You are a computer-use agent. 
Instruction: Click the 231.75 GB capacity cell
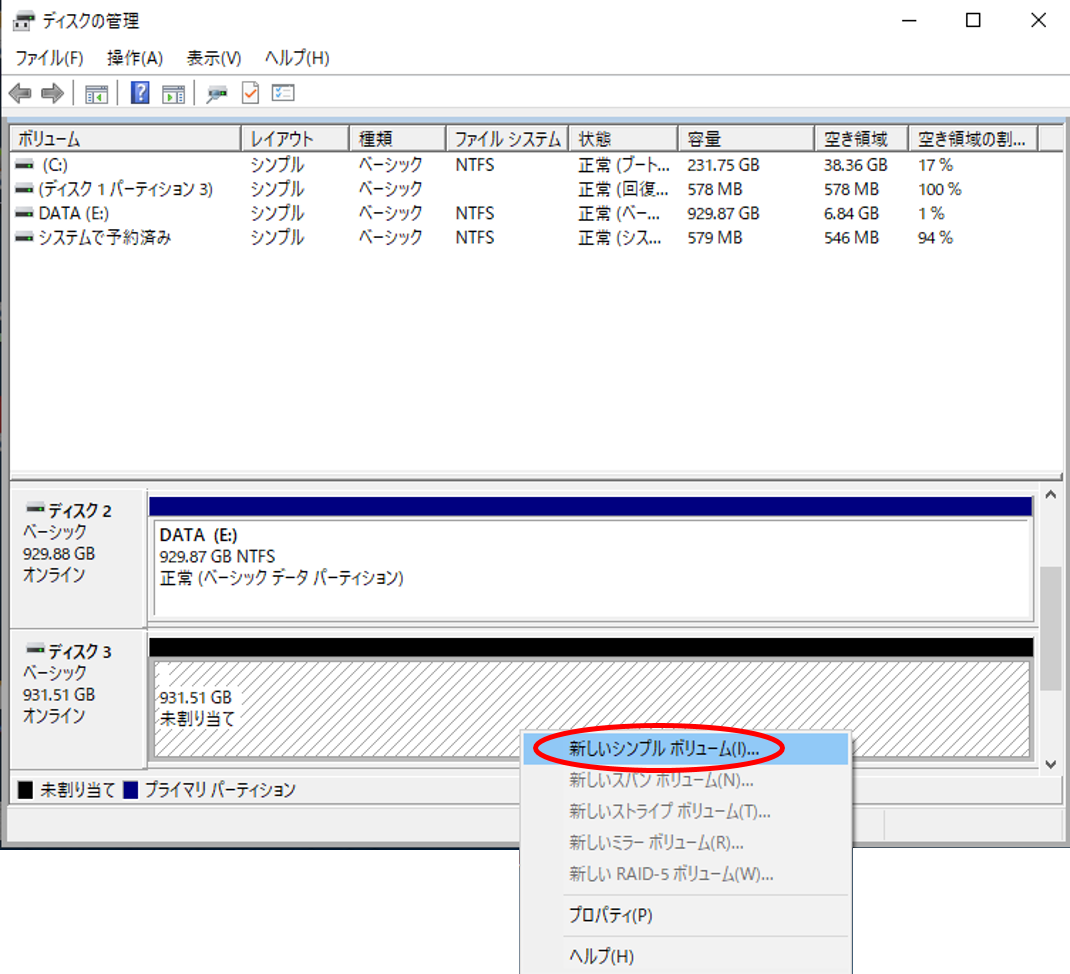coord(723,165)
